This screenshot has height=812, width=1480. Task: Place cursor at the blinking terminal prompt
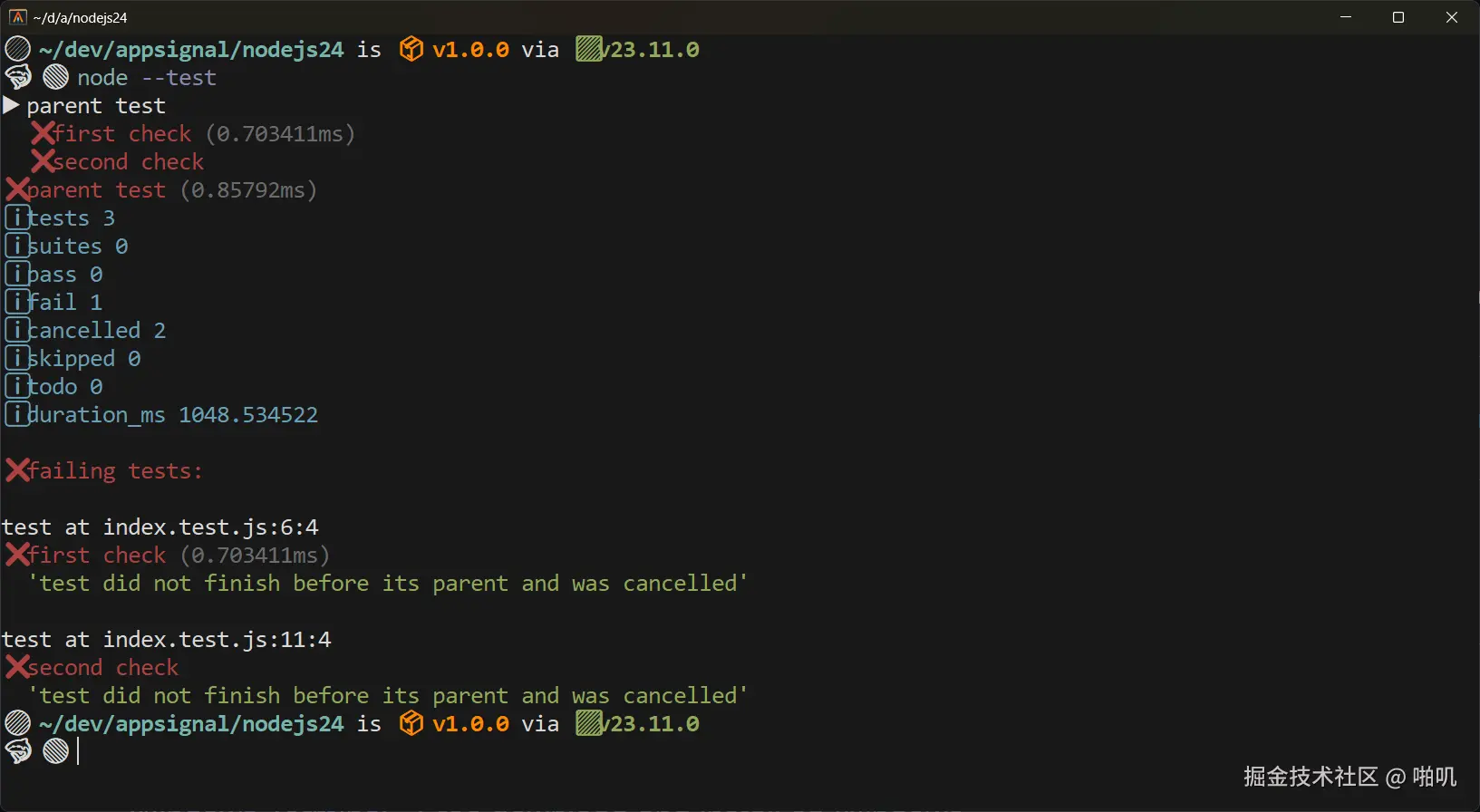click(79, 751)
